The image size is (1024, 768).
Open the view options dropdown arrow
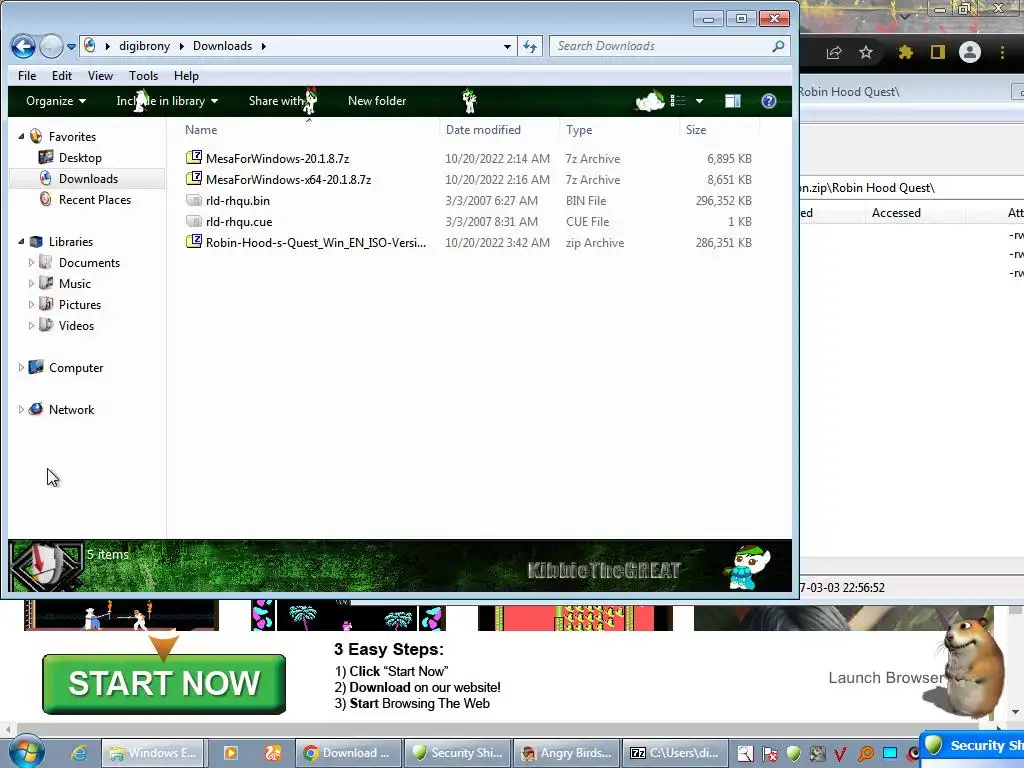coord(699,101)
